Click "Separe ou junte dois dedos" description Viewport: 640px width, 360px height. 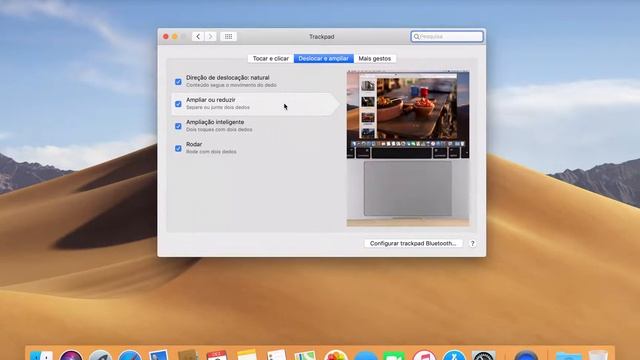(218, 107)
